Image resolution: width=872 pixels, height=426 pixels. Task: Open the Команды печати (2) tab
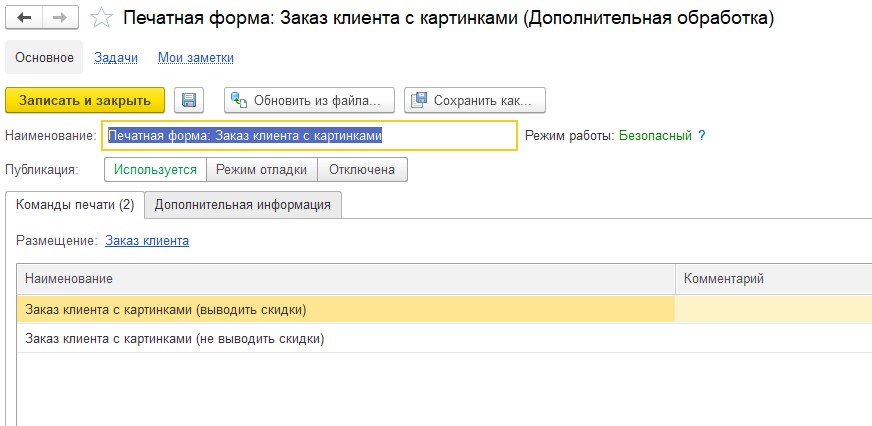click(75, 205)
